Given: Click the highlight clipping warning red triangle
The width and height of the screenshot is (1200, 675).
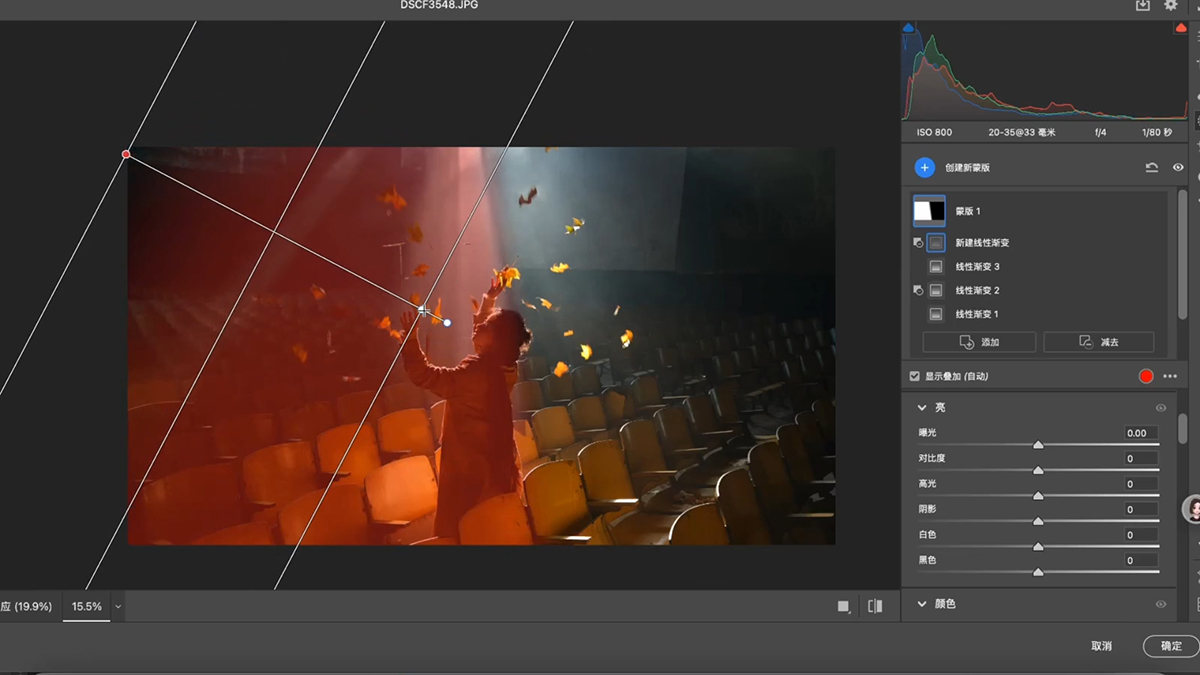Looking at the screenshot, I should (x=1181, y=29).
